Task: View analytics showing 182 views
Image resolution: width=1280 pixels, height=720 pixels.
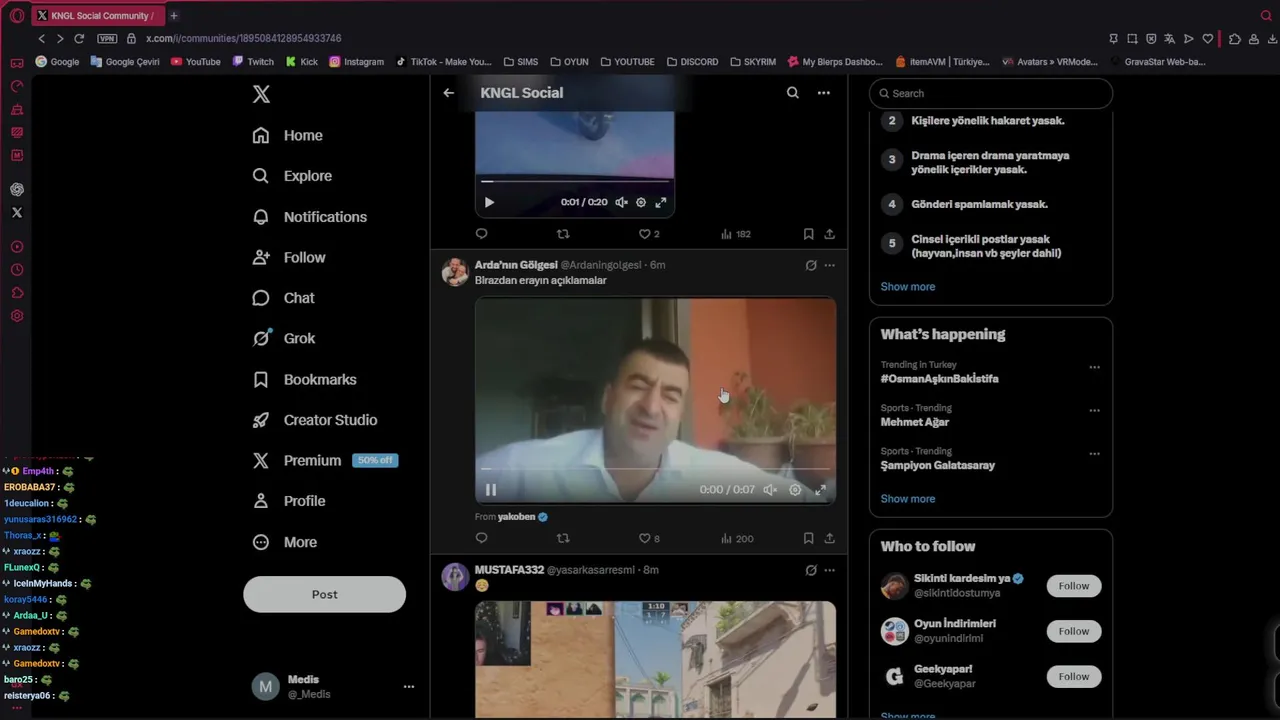Action: click(735, 234)
